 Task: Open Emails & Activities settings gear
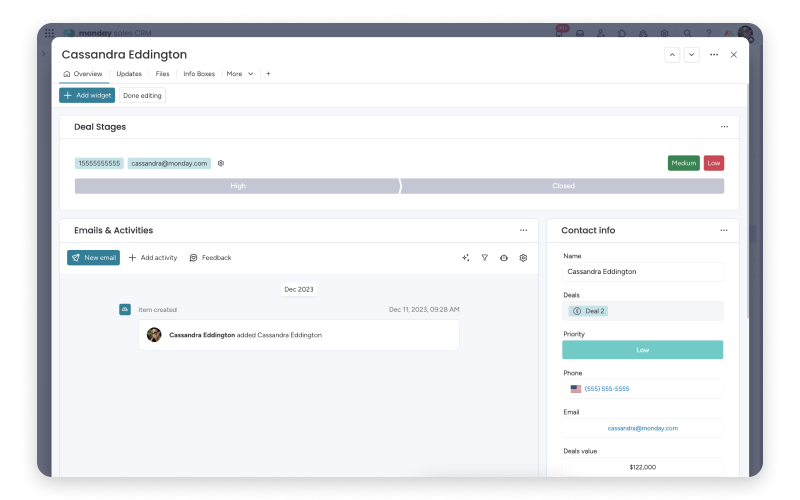pos(523,258)
